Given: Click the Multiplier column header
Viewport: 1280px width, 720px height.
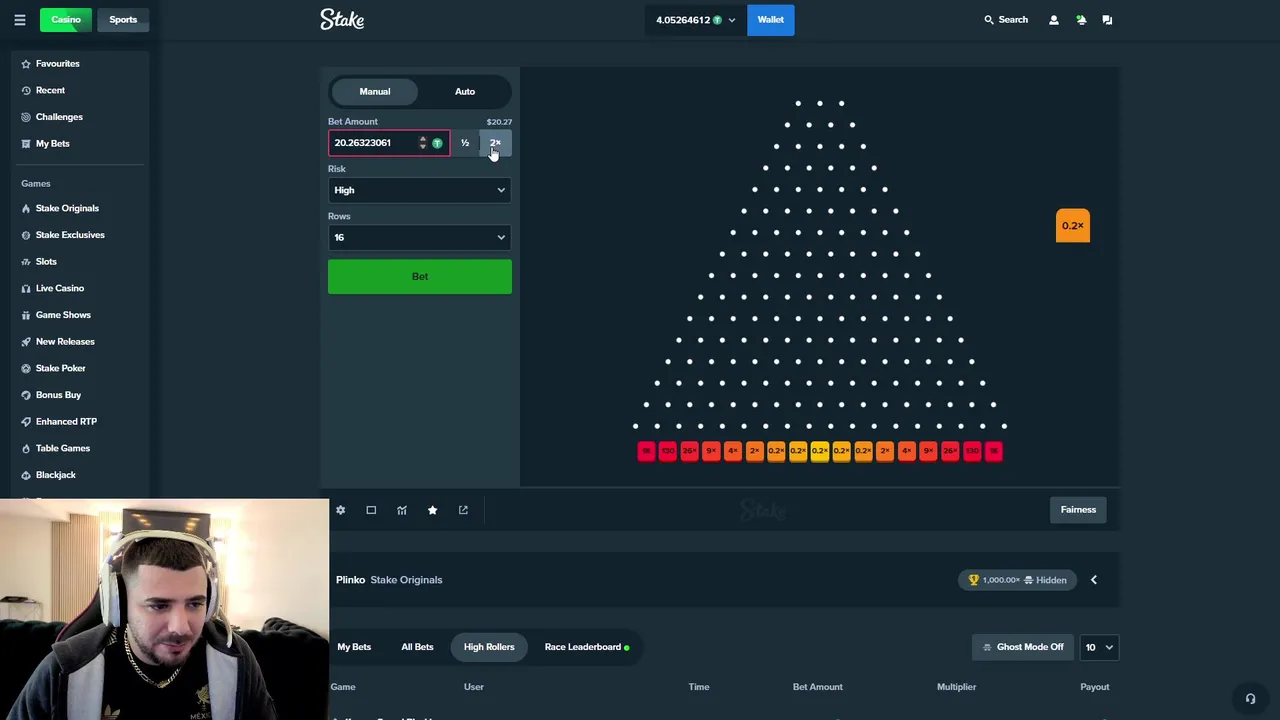Looking at the screenshot, I should (x=956, y=687).
